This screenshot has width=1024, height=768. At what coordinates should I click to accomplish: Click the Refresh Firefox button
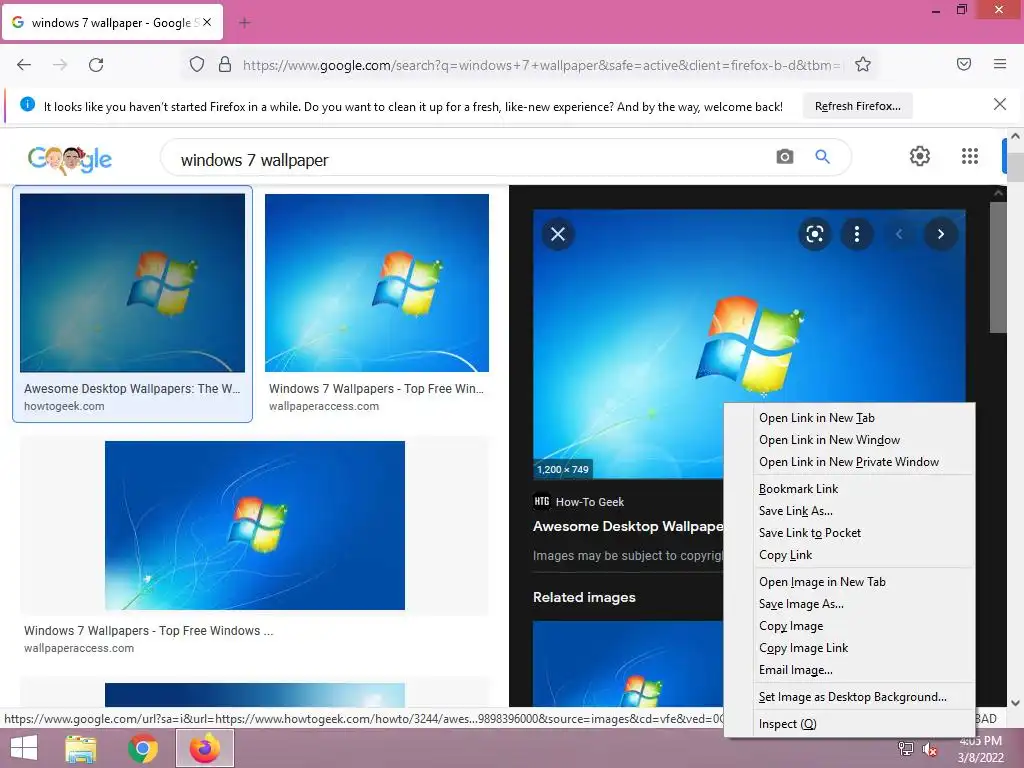point(857,106)
